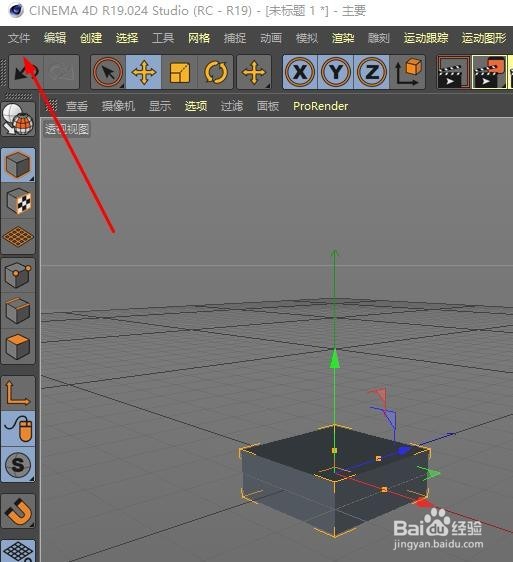The width and height of the screenshot is (513, 562).
Task: Click the dark cube object in viewport
Action: (334, 480)
